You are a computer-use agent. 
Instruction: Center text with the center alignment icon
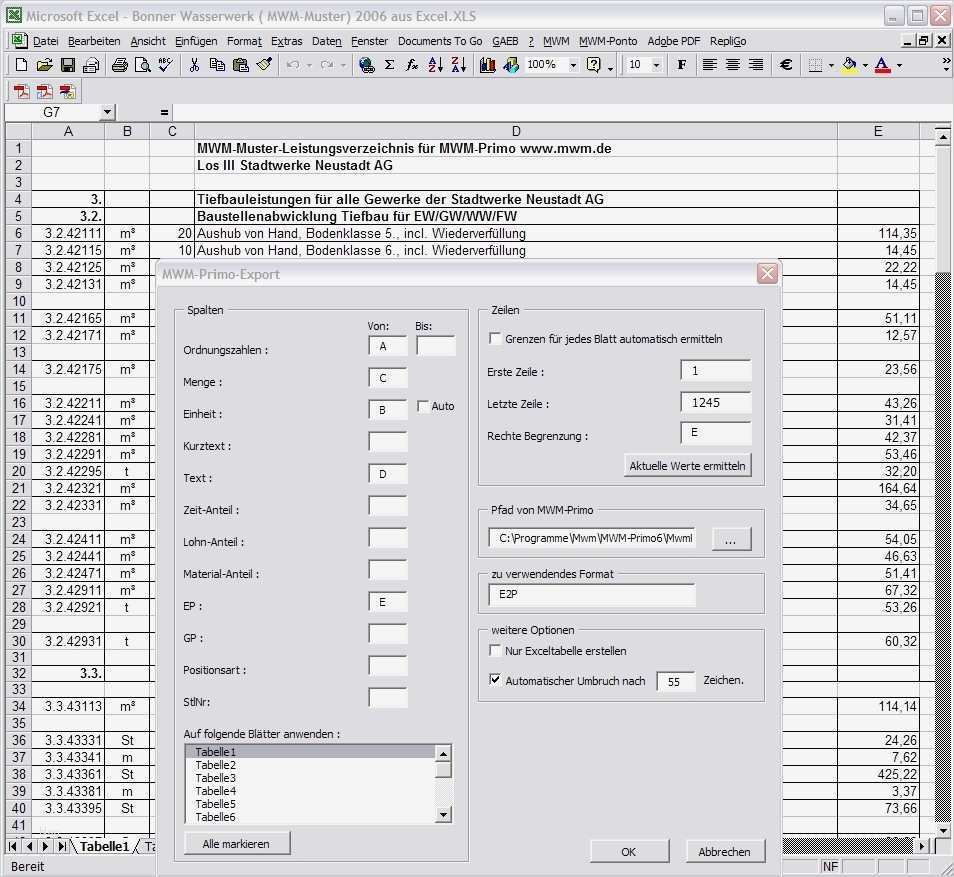pyautogui.click(x=733, y=65)
